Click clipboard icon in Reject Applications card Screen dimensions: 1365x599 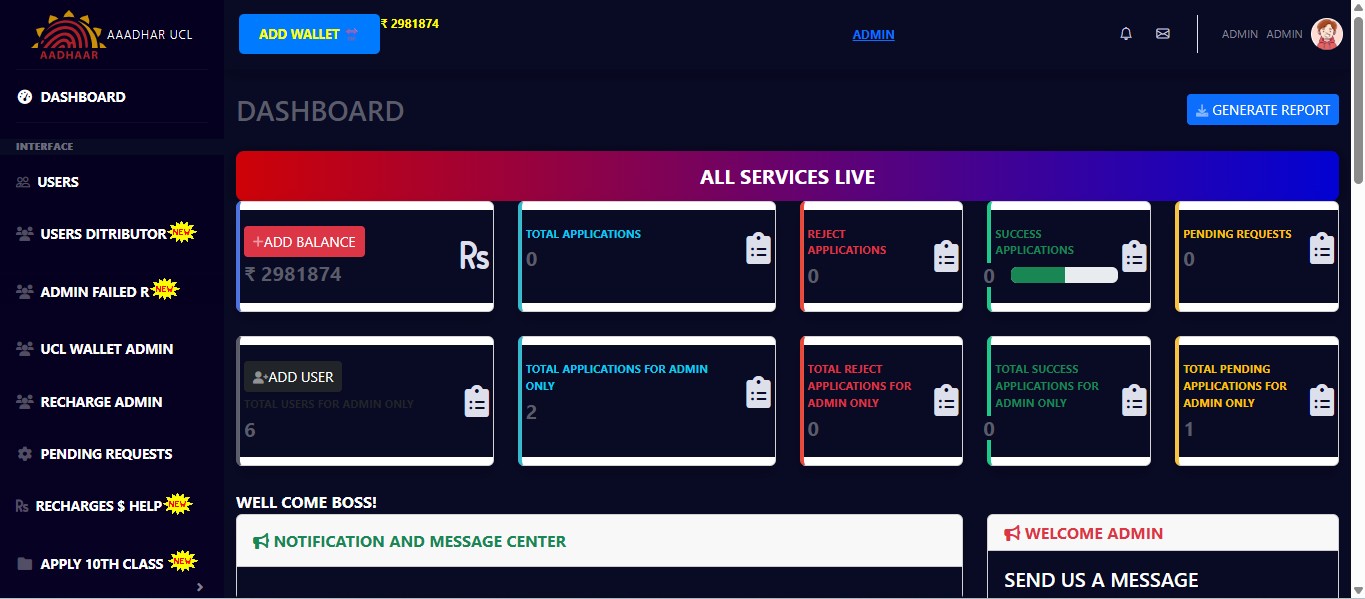[x=946, y=257]
